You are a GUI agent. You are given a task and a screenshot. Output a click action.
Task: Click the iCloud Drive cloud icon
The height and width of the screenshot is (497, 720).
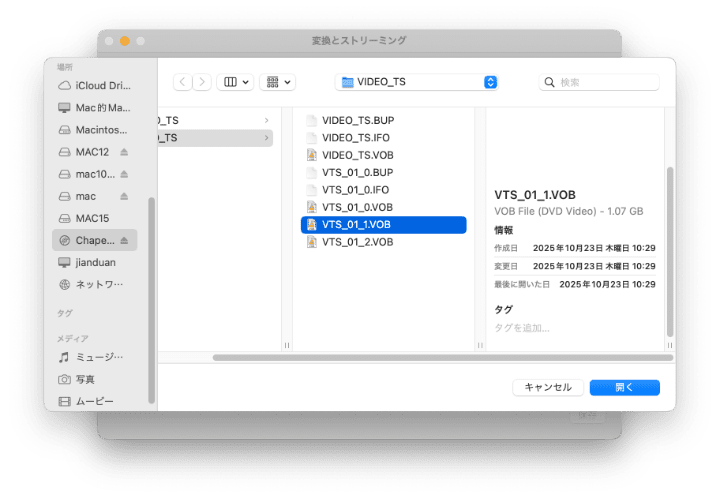pos(64,85)
